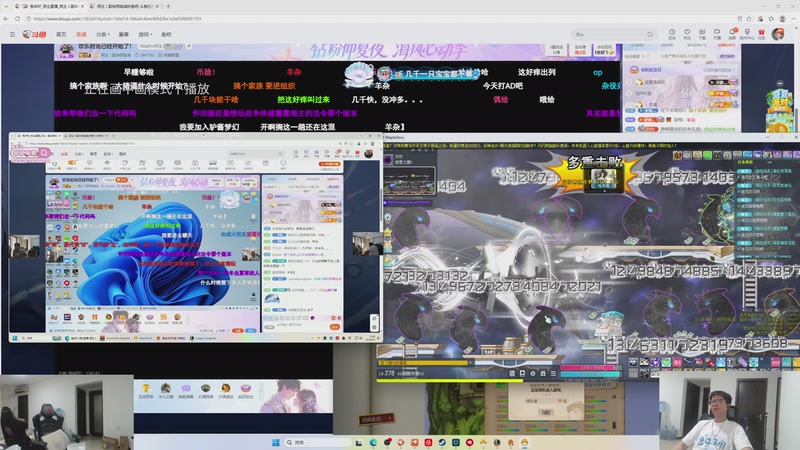800x450 pixels.
Task: Open the MapleStory hamburger menu icon
Action: [x=553, y=373]
